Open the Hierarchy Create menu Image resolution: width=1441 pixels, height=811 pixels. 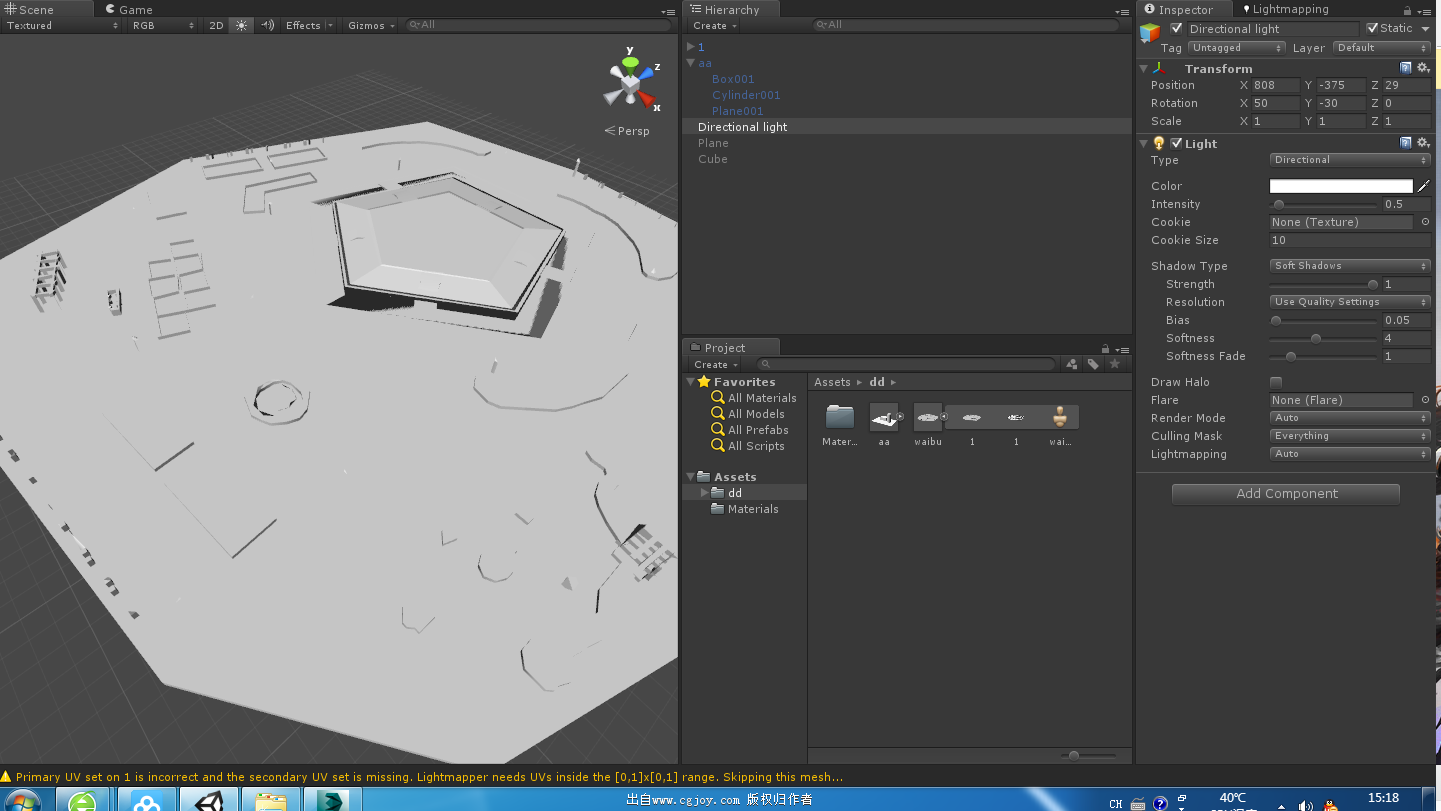tap(713, 25)
